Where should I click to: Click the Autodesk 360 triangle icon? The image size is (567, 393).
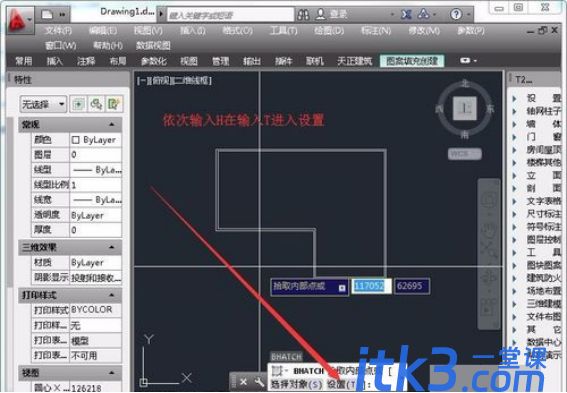pyautogui.click(x=423, y=14)
